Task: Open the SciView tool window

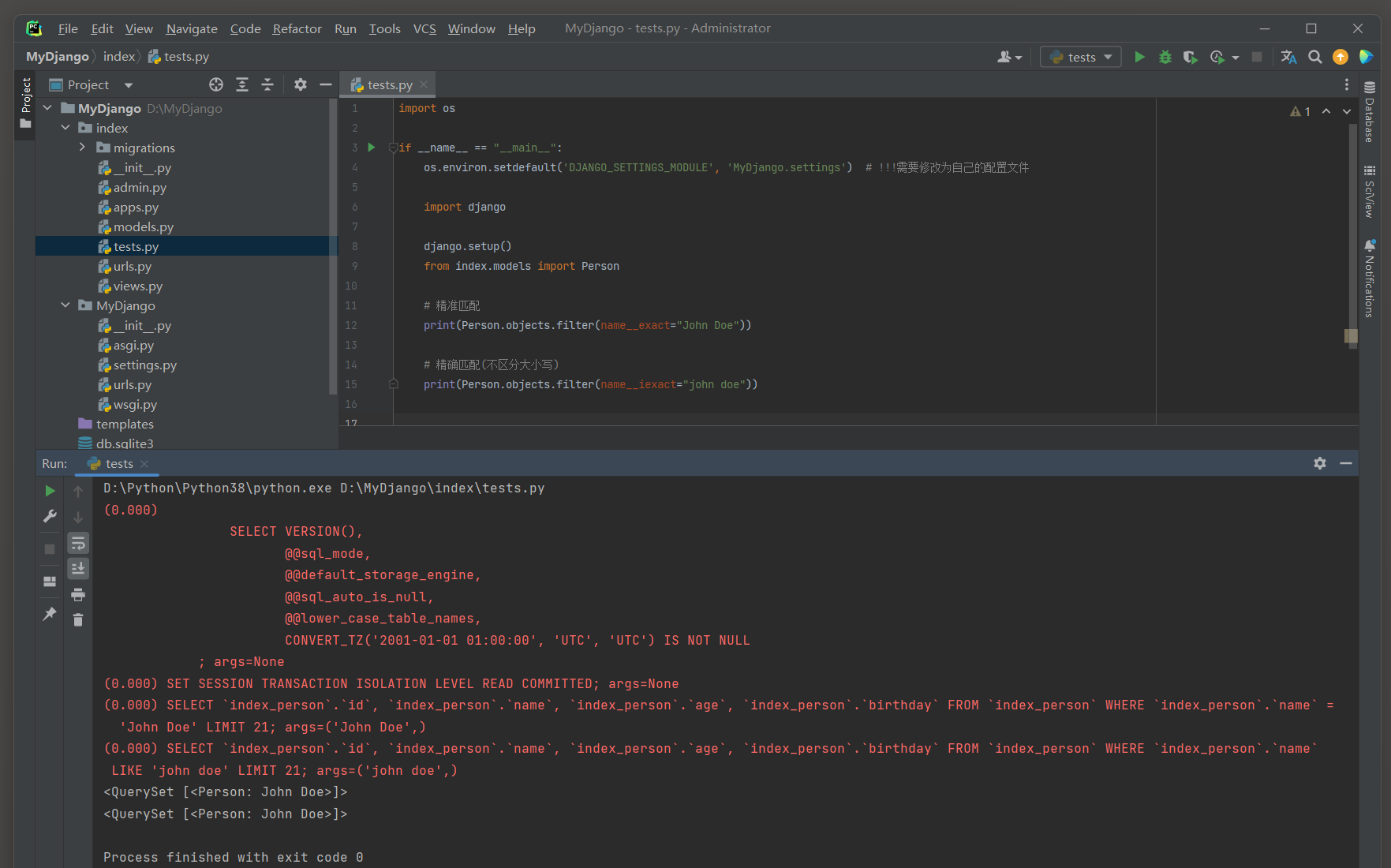Action: tap(1370, 192)
